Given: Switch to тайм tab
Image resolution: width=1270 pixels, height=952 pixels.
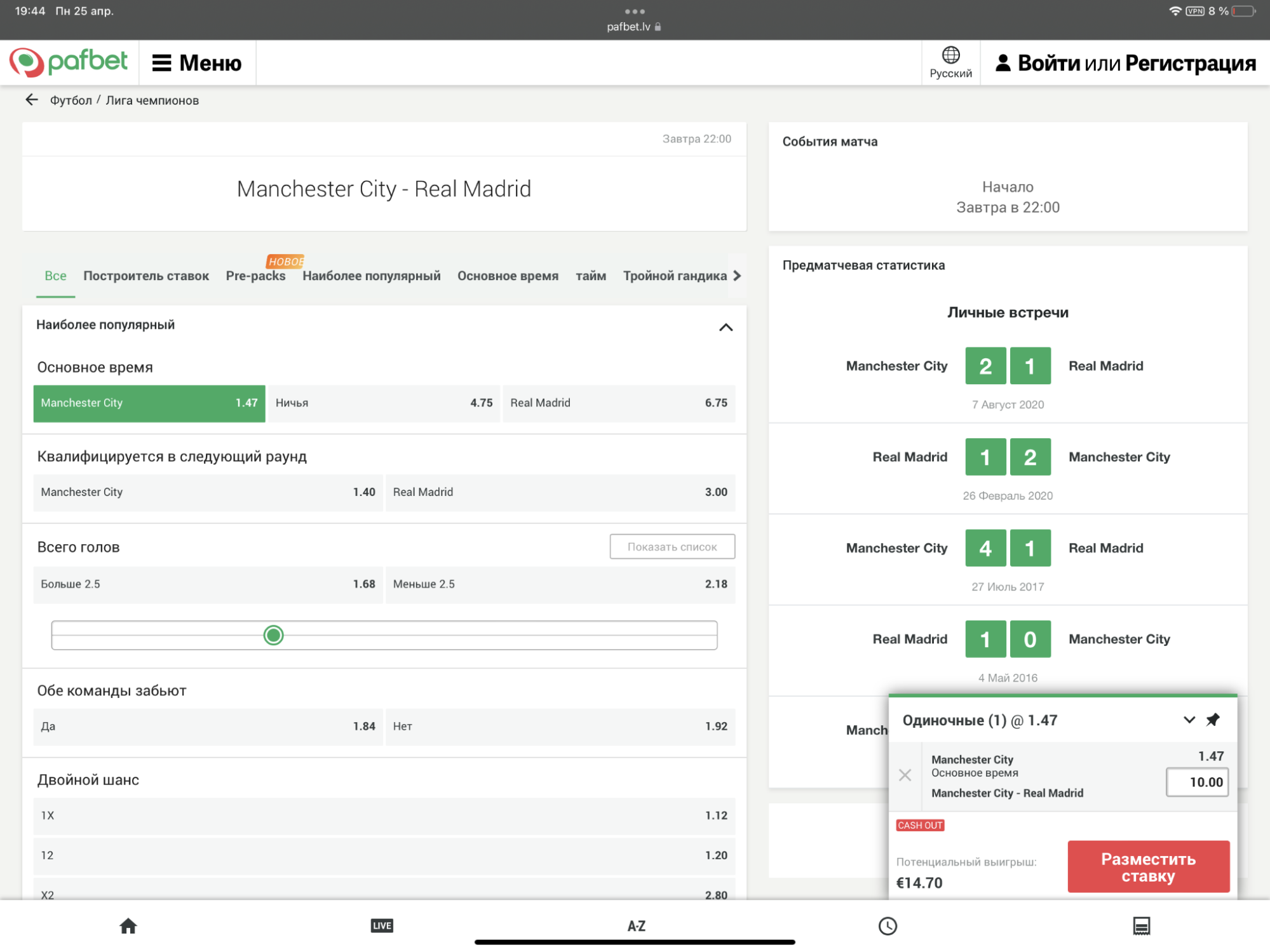Looking at the screenshot, I should 591,276.
